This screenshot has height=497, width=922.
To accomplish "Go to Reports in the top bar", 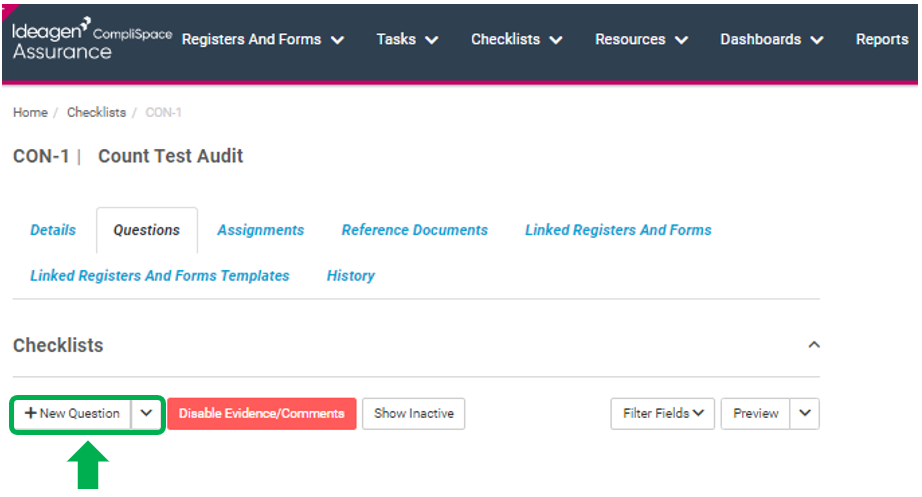I will click(882, 39).
